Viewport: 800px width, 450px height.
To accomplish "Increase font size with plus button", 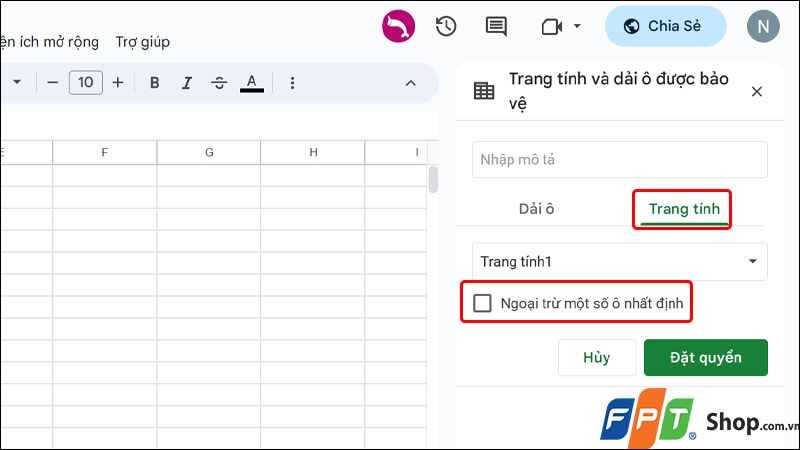I will pyautogui.click(x=118, y=83).
